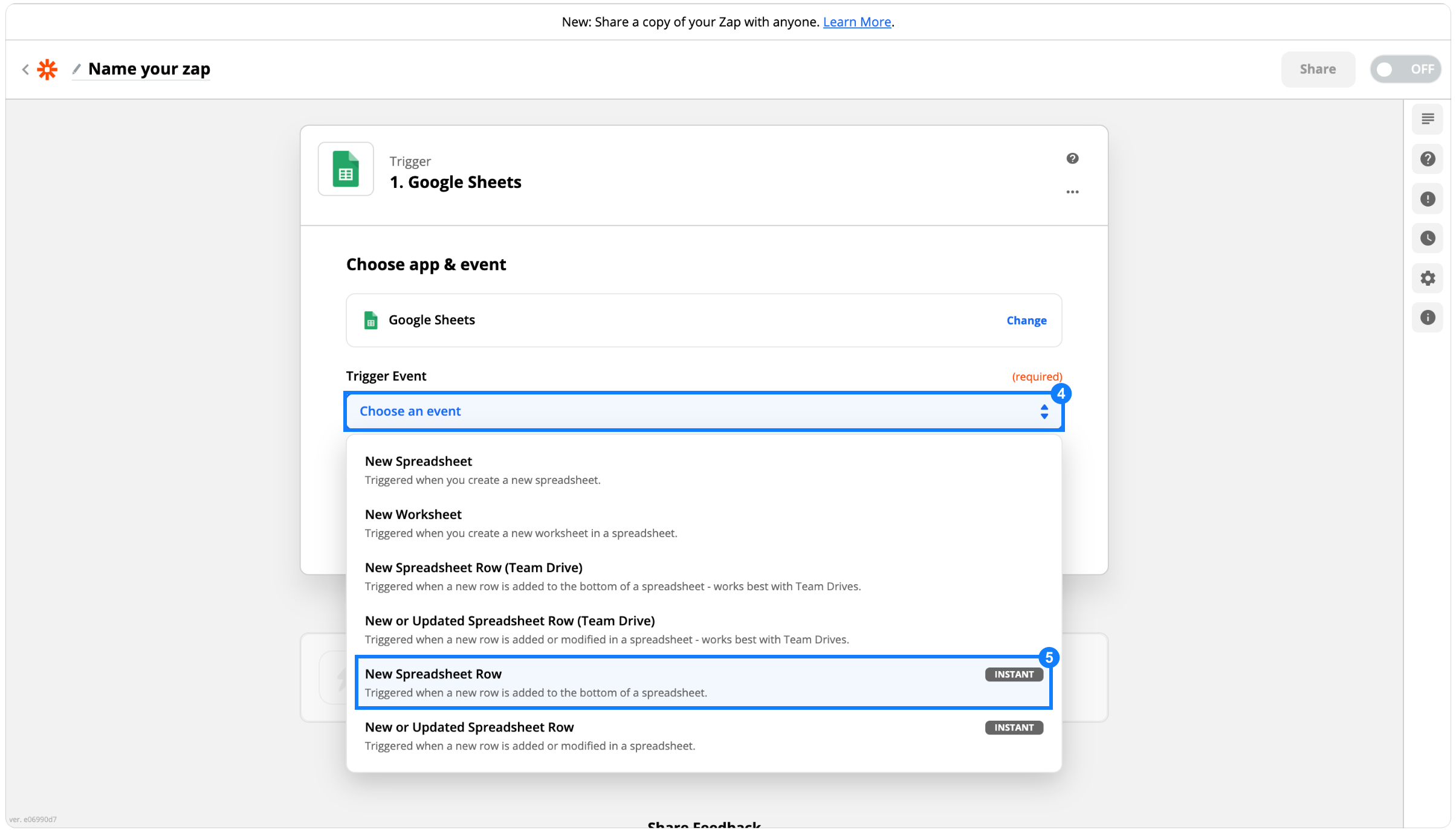Click the pencil icon to rename the zap

tap(77, 69)
